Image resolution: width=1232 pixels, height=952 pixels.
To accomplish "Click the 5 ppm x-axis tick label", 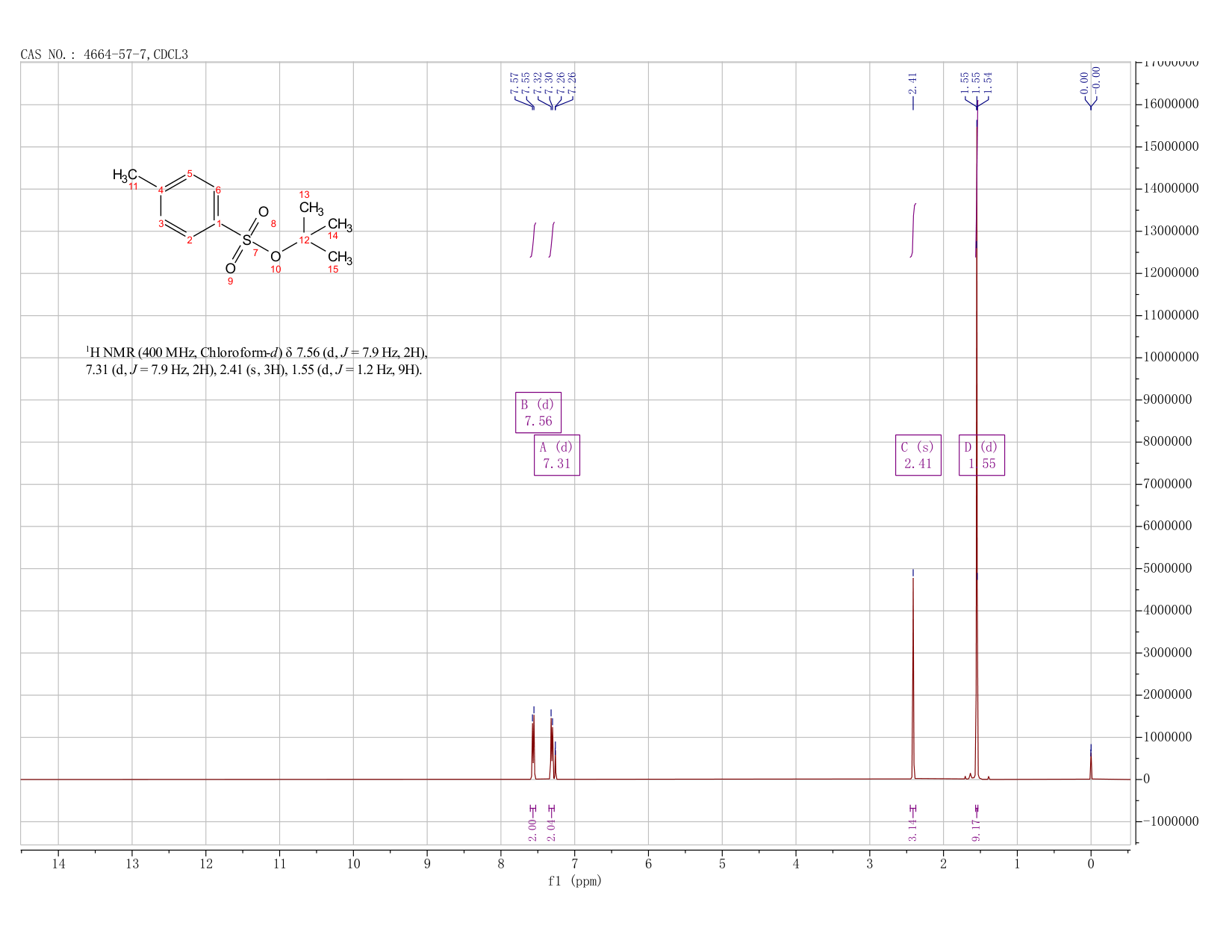I will coord(722,864).
